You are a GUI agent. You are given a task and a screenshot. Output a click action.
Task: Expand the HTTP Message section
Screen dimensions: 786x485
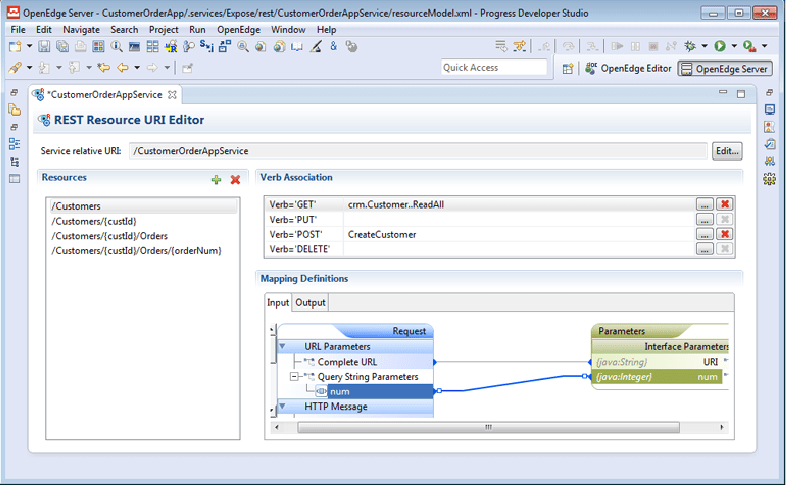(282, 406)
